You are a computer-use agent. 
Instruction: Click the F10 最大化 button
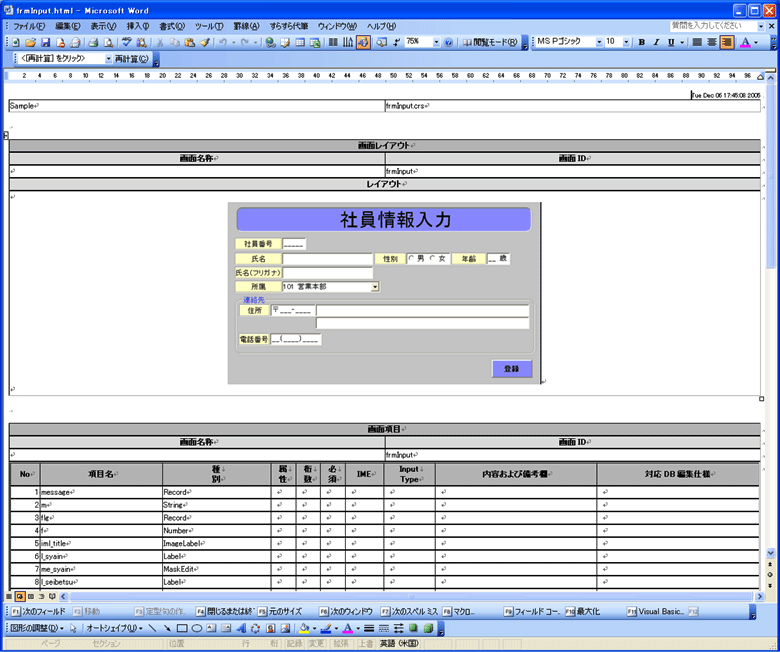pos(583,612)
